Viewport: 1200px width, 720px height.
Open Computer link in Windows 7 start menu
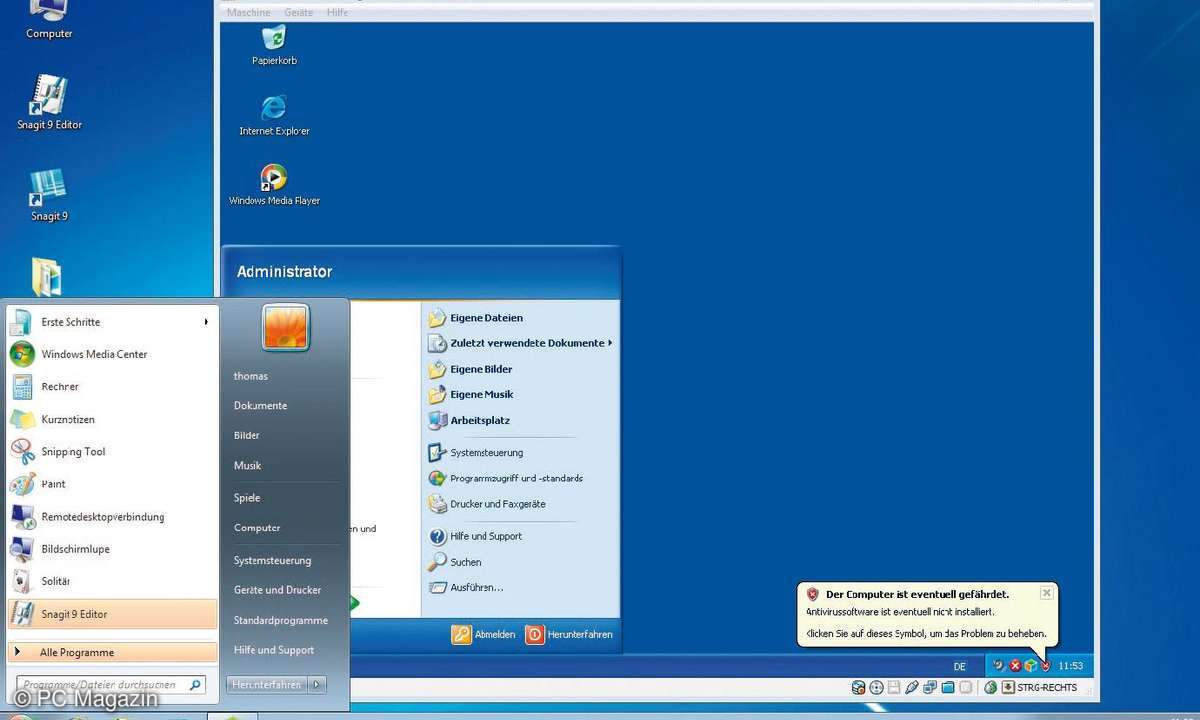[257, 527]
